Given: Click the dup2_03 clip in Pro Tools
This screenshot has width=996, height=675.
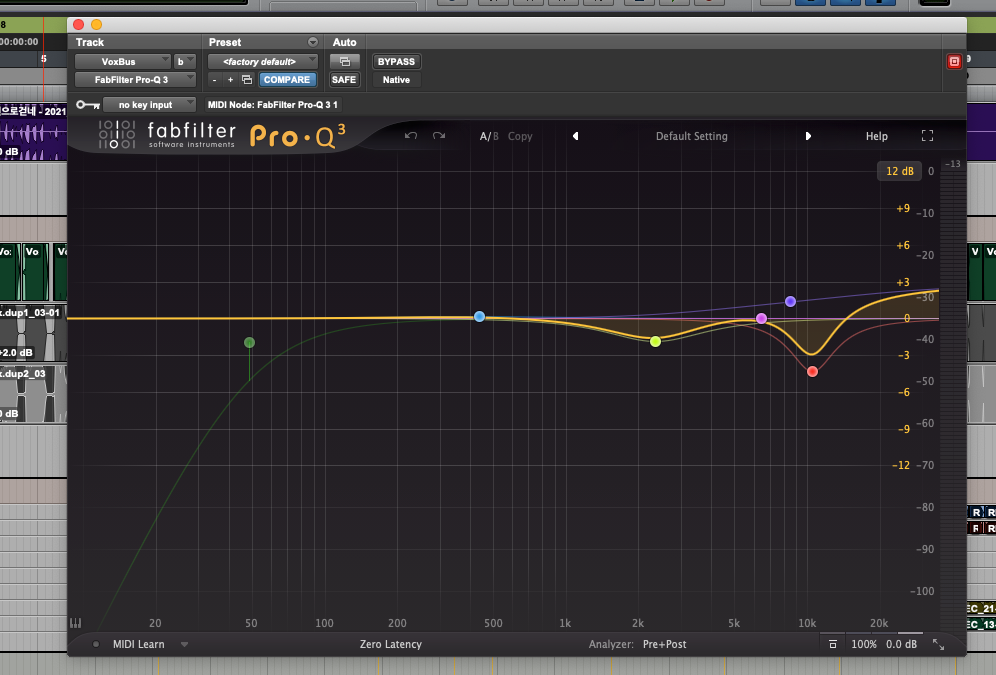Looking at the screenshot, I should (33, 394).
